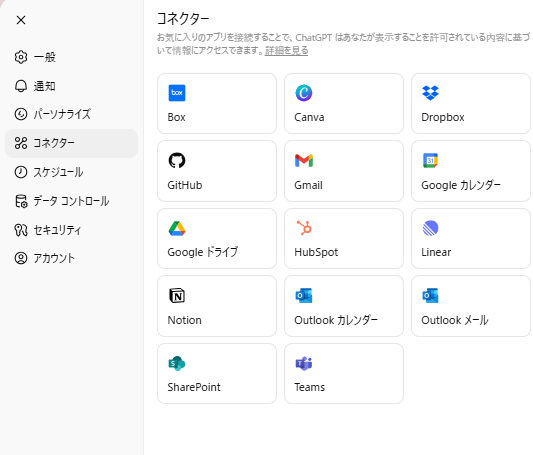Click the データ コントロール database icon
Screen dimensions: 533x455
coord(21,201)
